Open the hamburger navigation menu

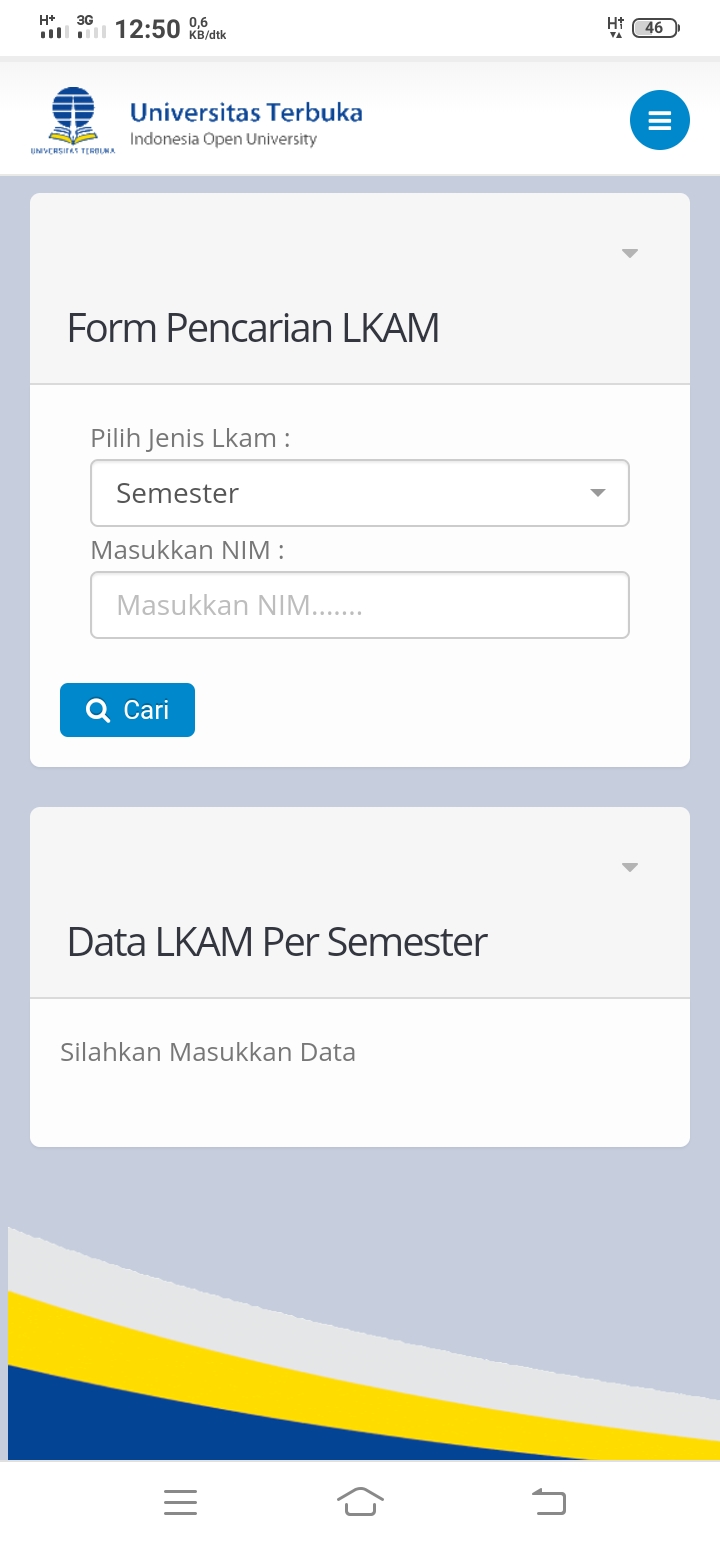click(x=659, y=119)
